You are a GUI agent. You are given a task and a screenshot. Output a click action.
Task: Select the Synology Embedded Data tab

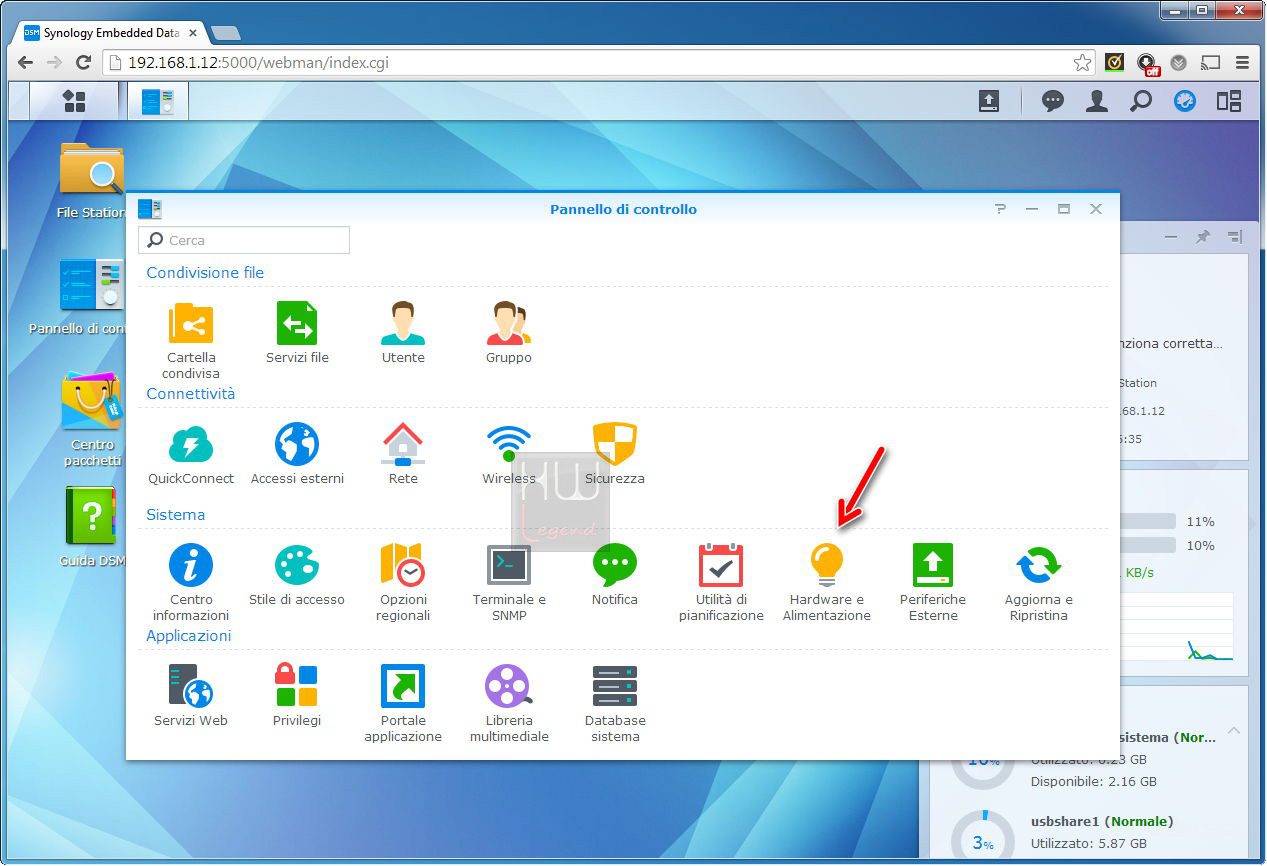110,33
